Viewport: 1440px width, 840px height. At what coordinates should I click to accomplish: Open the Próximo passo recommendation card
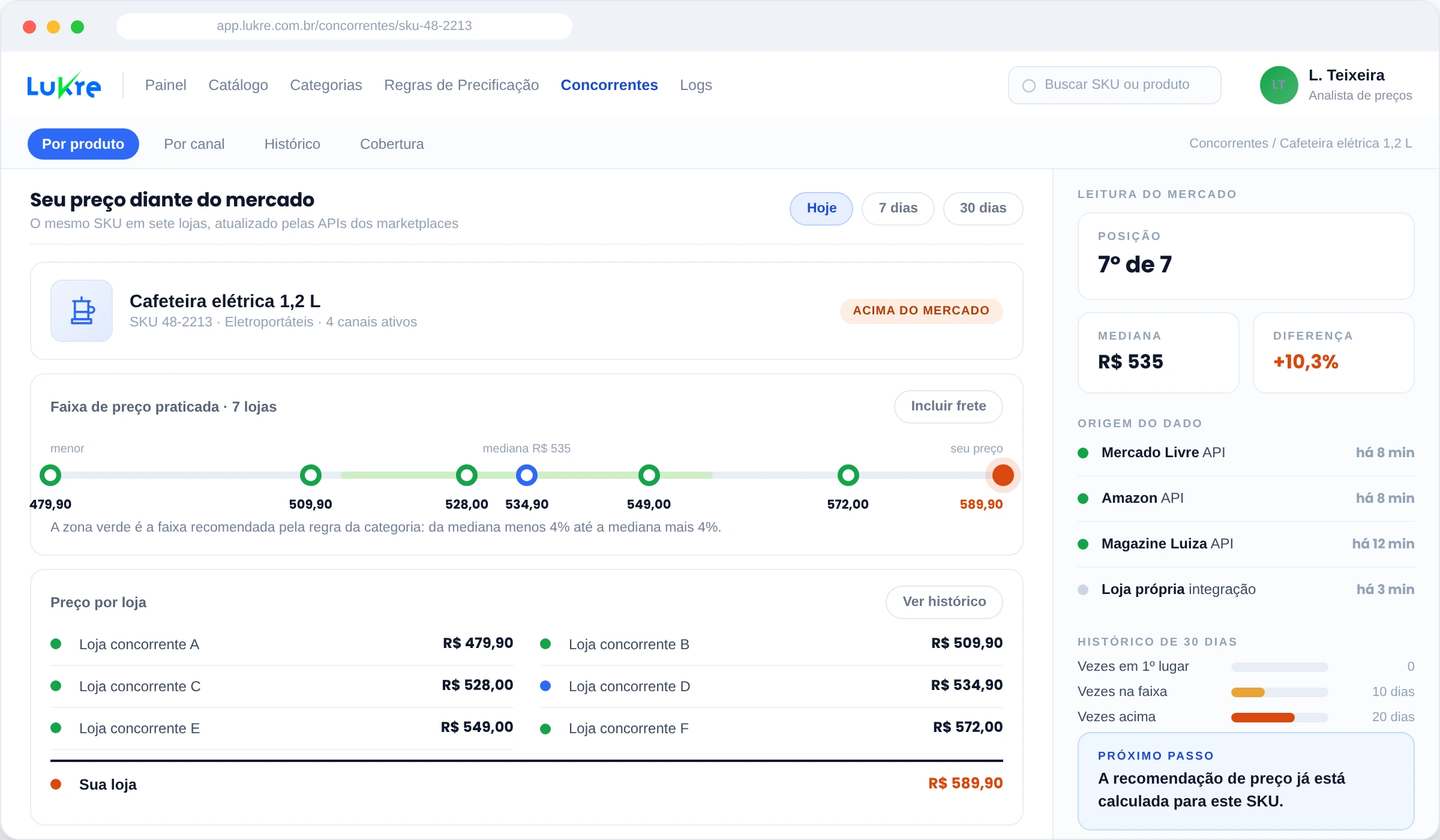1246,781
